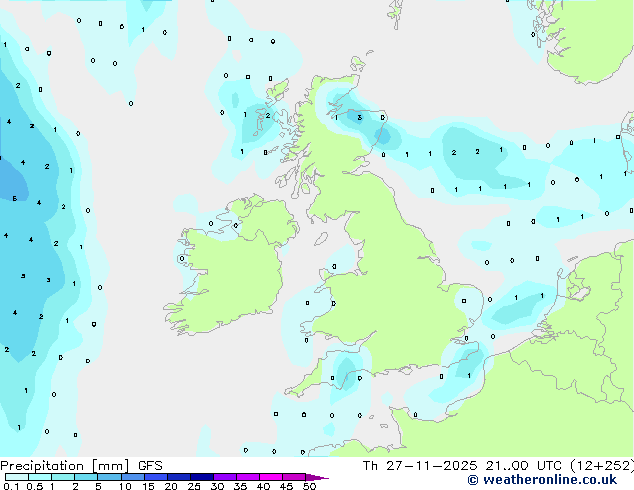The width and height of the screenshot is (634, 490).
Task: Click the '15' legend scale label
Action: (x=148, y=486)
